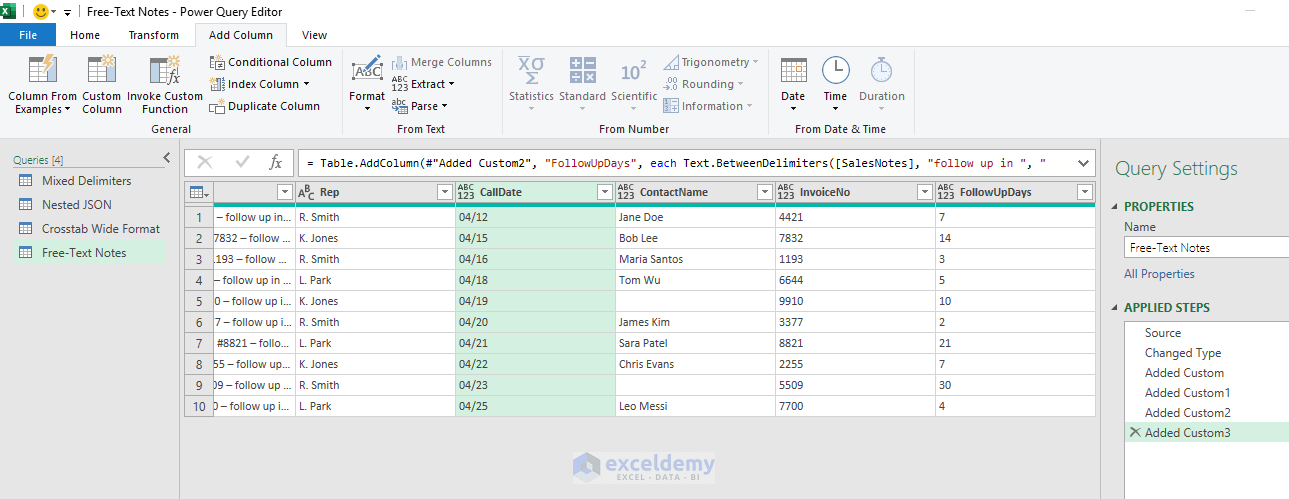This screenshot has height=499, width=1289.
Task: Open Rep column filter dropdown
Action: [x=444, y=192]
